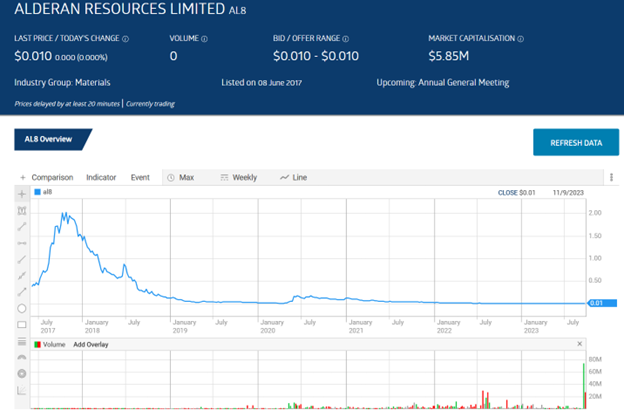
Task: Click the info icon next to Volume
Action: point(204,39)
